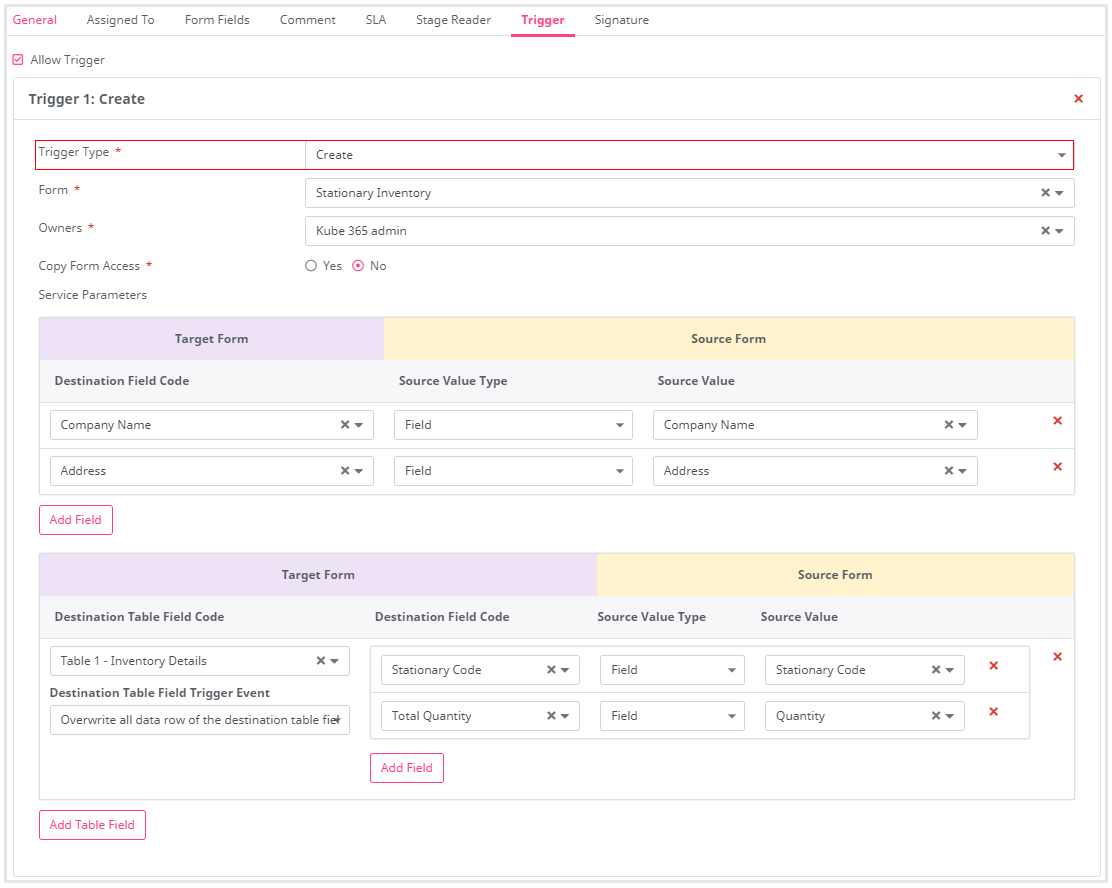This screenshot has width=1112, height=888.
Task: Switch to the Form Fields tab
Action: pyautogui.click(x=217, y=20)
